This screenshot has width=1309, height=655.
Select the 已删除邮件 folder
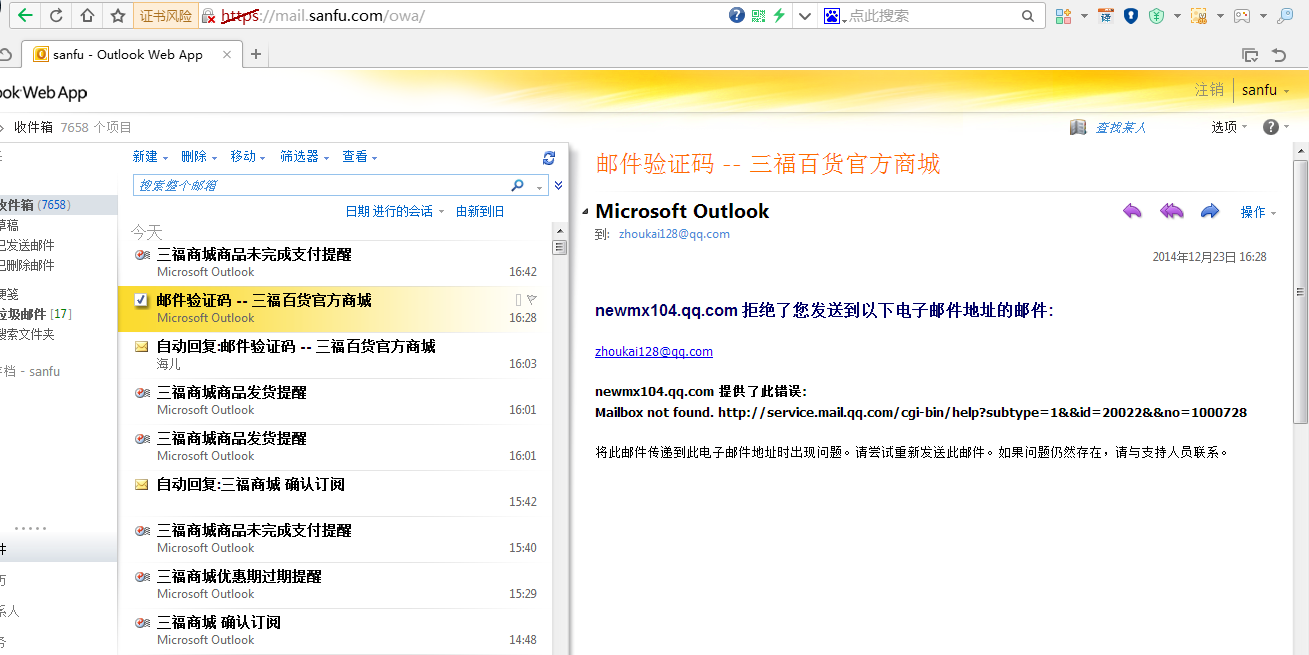point(28,265)
